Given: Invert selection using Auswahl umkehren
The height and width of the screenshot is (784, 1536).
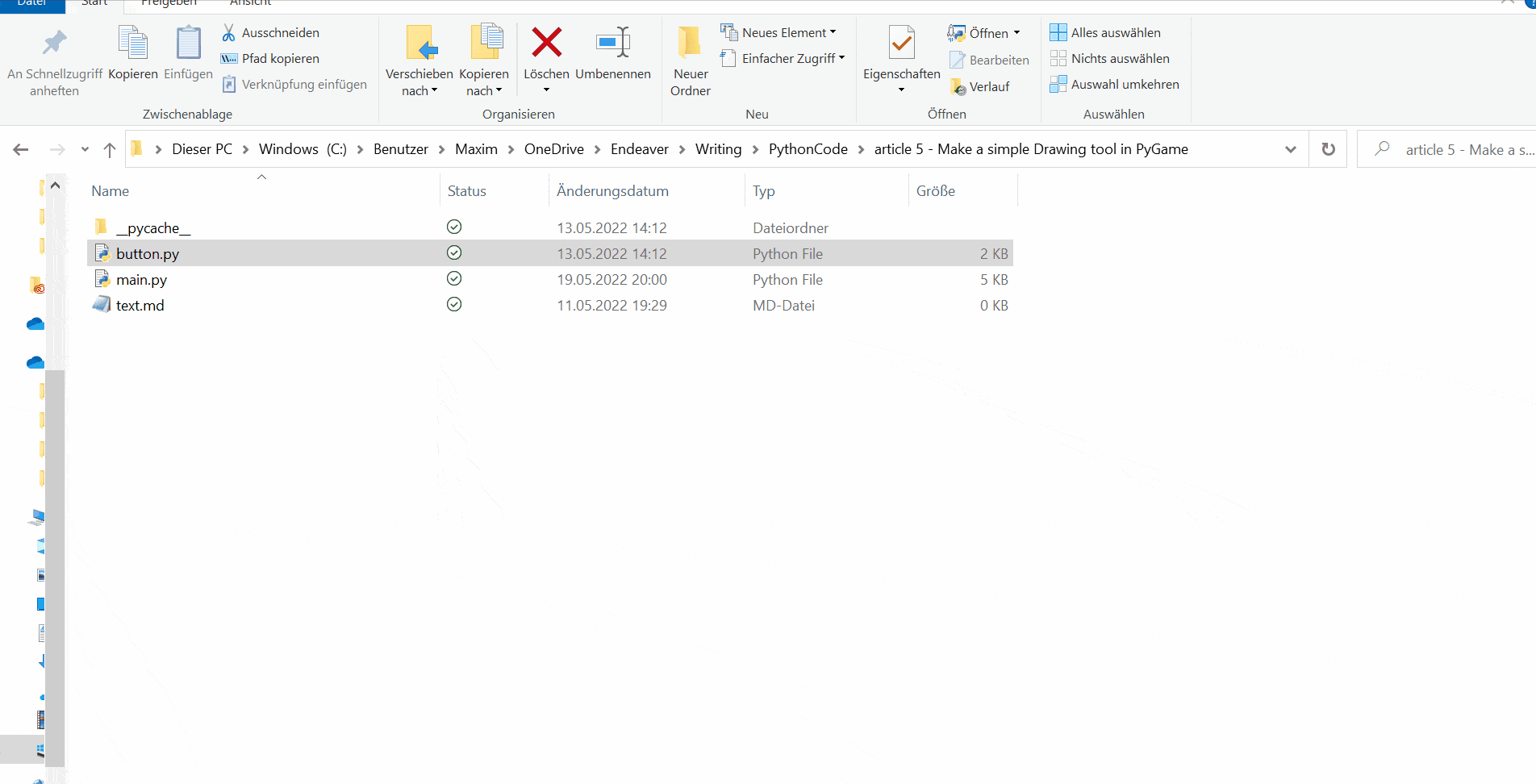Looking at the screenshot, I should [x=1115, y=84].
